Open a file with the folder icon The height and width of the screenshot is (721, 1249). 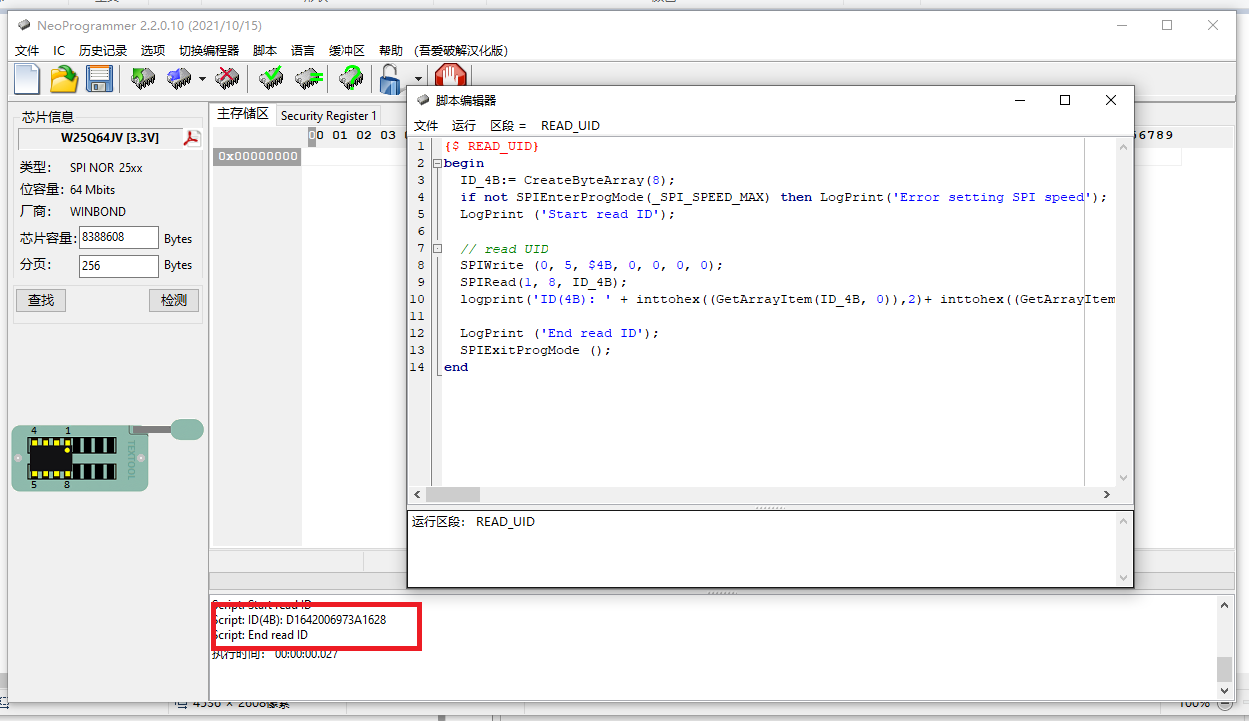click(64, 78)
